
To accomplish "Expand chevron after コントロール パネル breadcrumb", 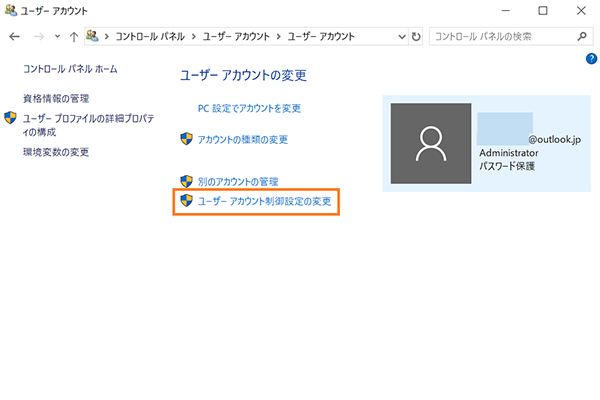I will (x=194, y=37).
